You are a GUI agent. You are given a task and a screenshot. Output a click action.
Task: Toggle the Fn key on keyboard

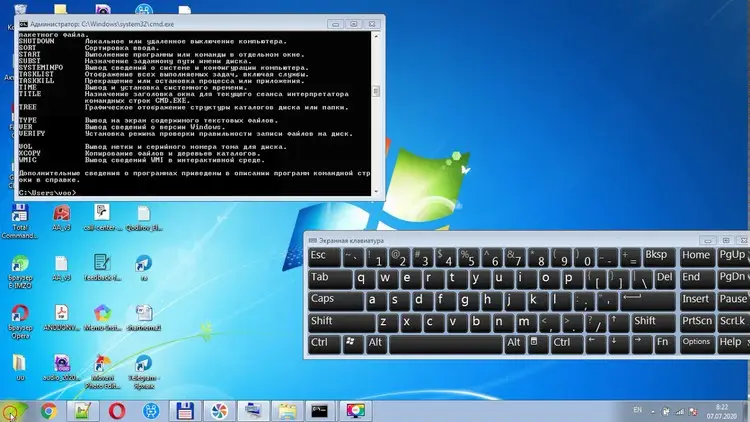point(664,344)
